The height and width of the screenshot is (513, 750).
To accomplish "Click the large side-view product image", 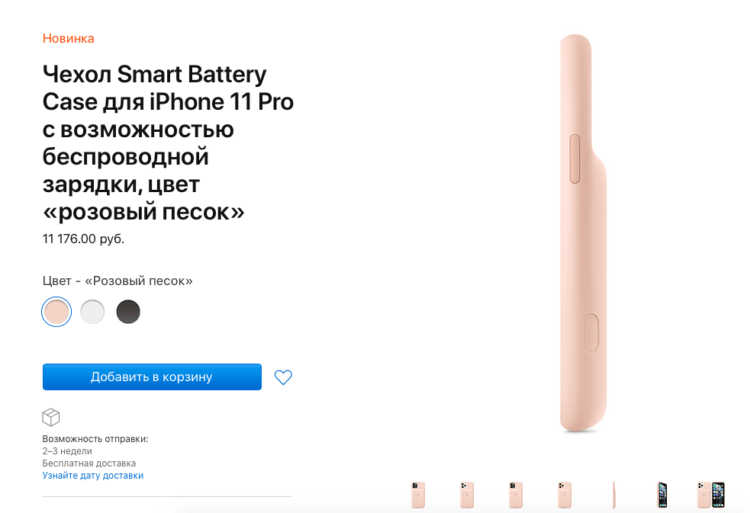I will [x=583, y=233].
